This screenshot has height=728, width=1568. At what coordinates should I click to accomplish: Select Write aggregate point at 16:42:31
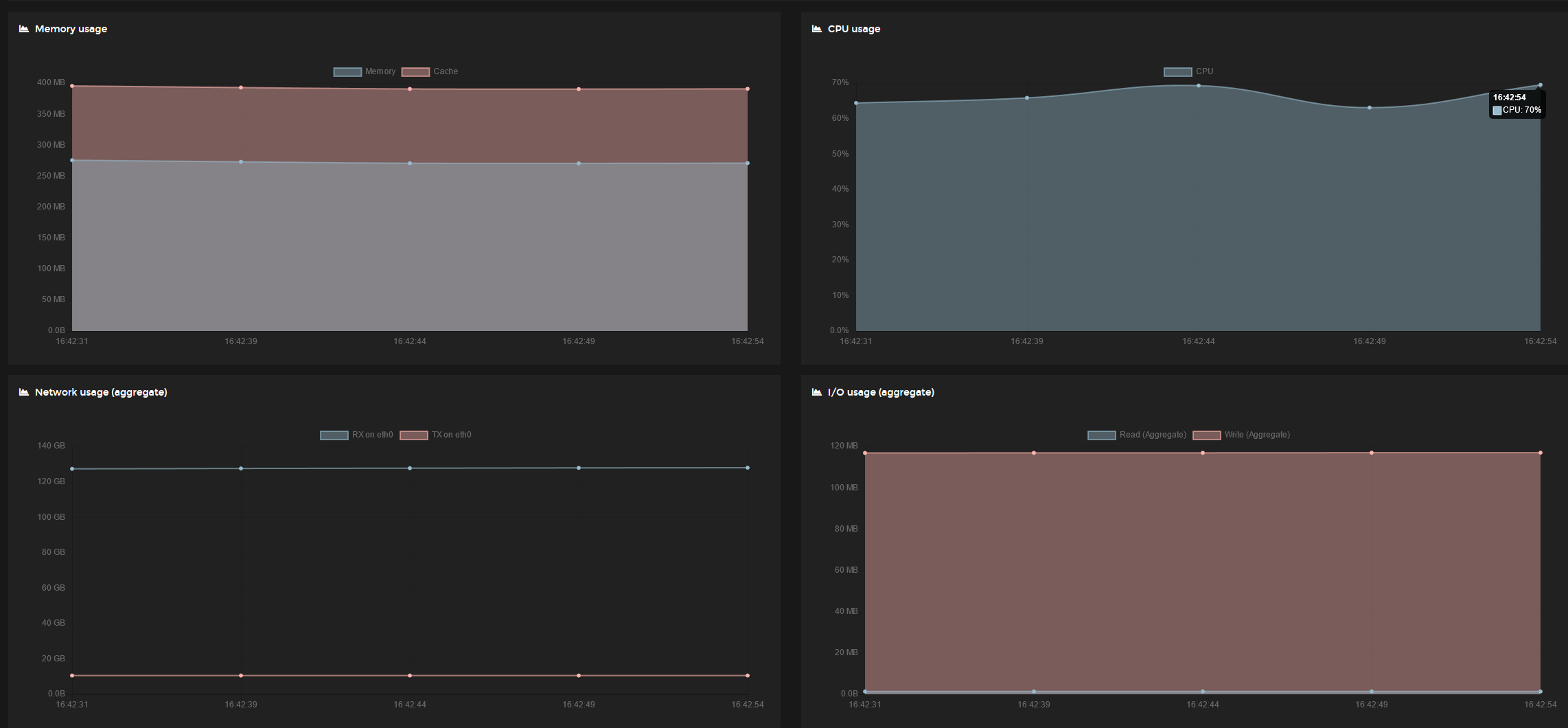click(x=865, y=453)
